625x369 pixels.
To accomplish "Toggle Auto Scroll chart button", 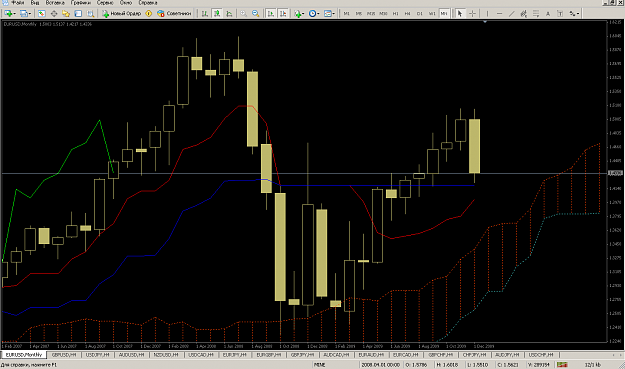I will tap(271, 14).
